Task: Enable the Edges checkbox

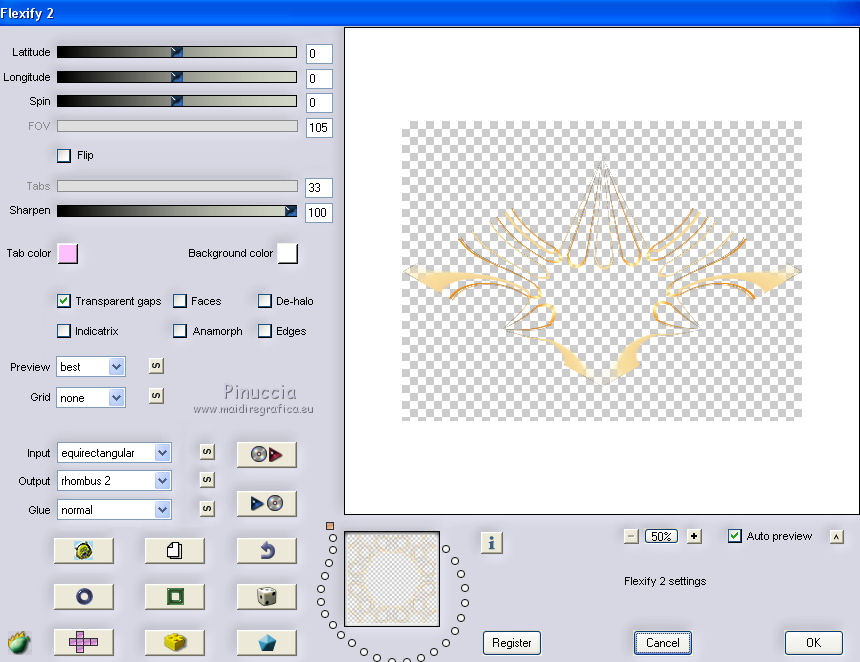Action: point(265,331)
